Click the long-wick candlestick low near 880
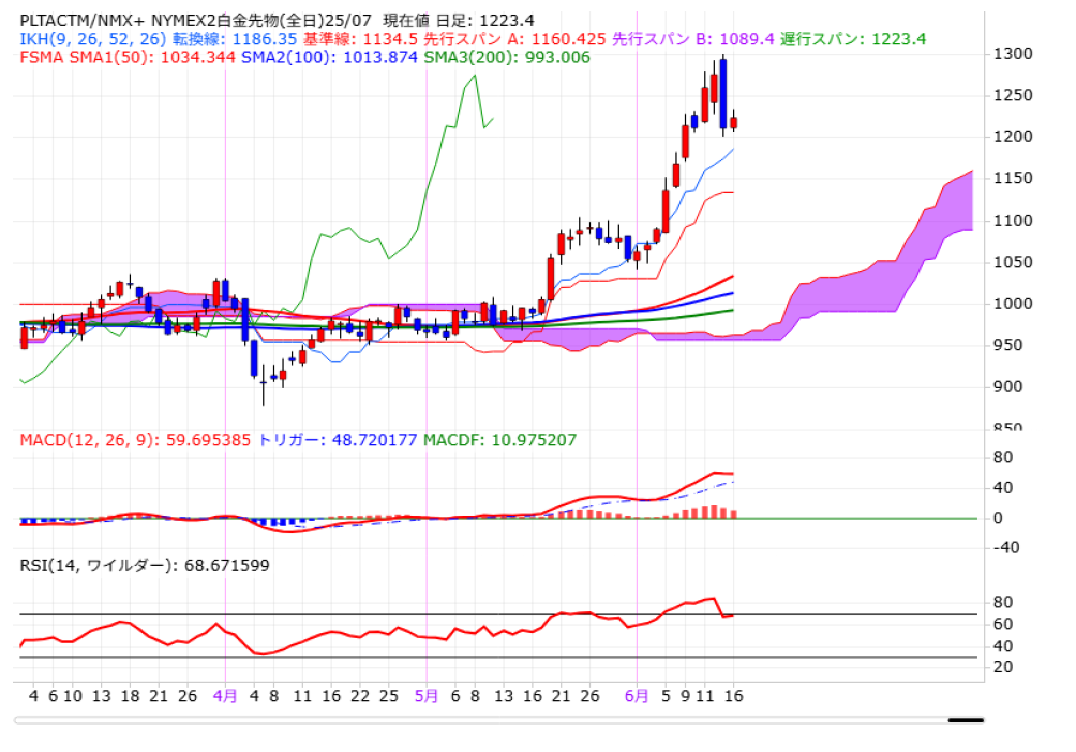The width and height of the screenshot is (1076, 752). click(264, 384)
